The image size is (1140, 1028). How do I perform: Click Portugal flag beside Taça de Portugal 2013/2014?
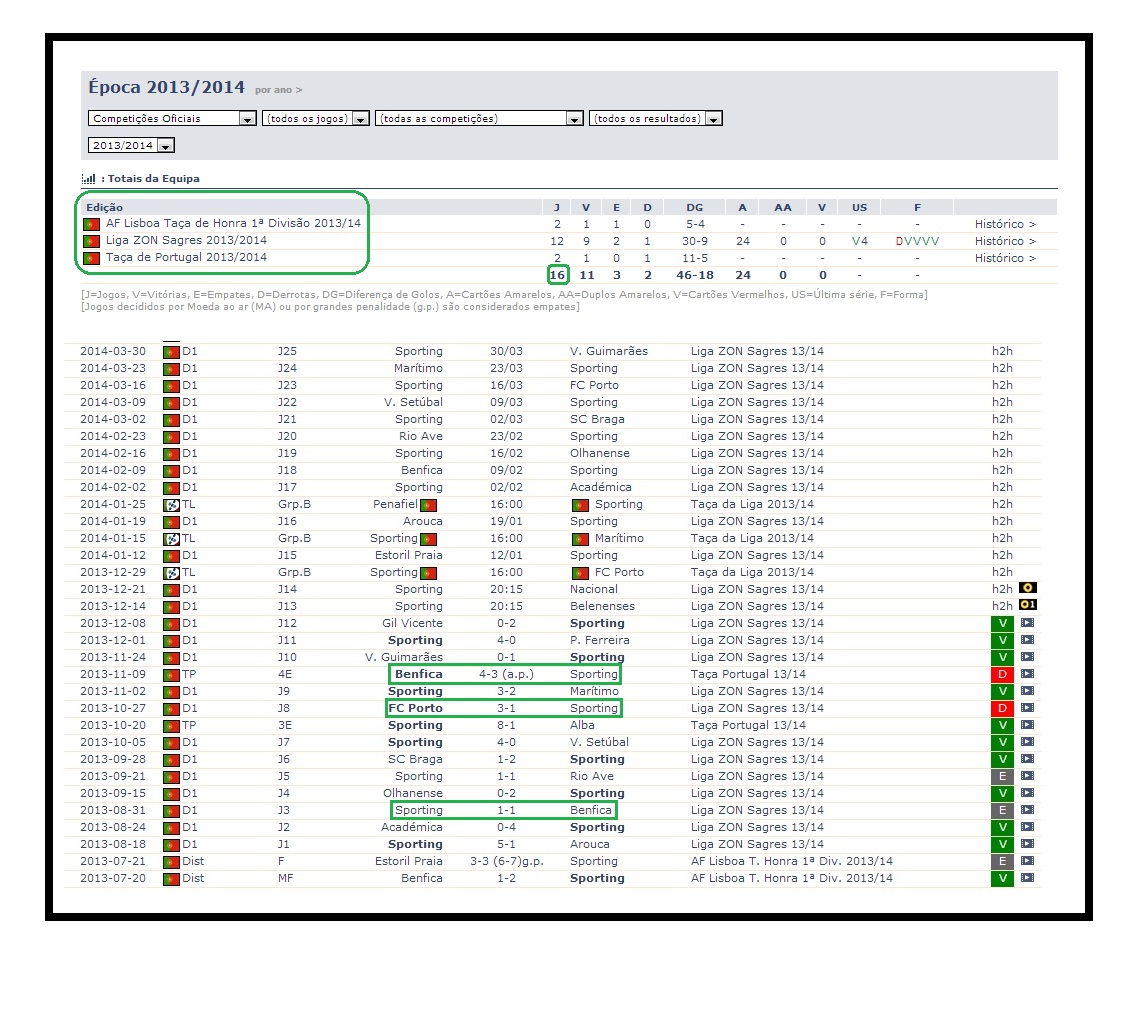[92, 258]
